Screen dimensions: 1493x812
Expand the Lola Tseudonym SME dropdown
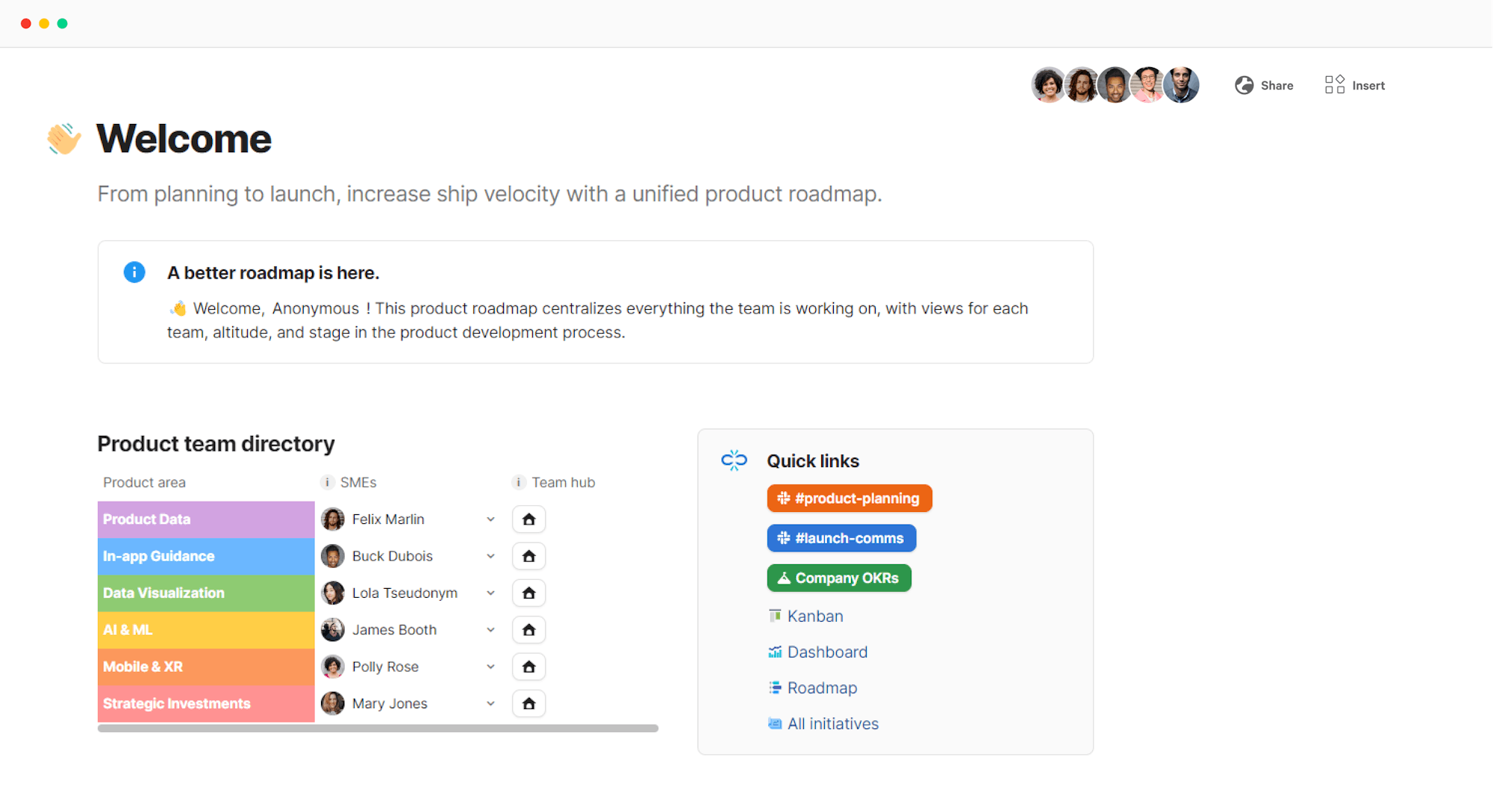pos(490,593)
